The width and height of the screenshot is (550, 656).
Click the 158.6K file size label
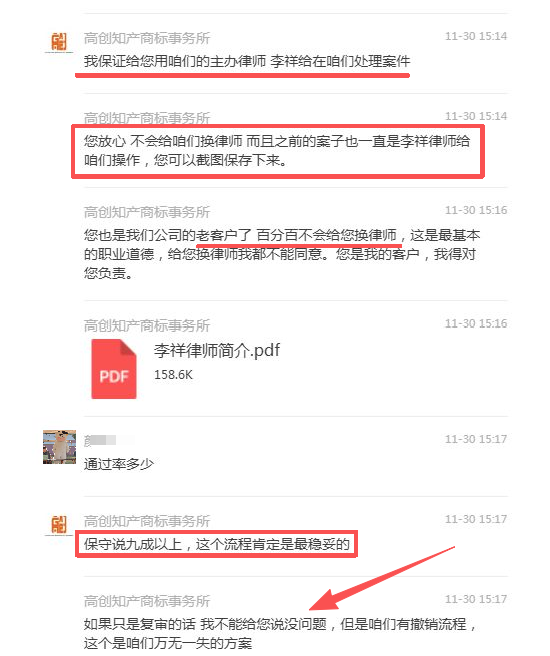pyautogui.click(x=173, y=374)
